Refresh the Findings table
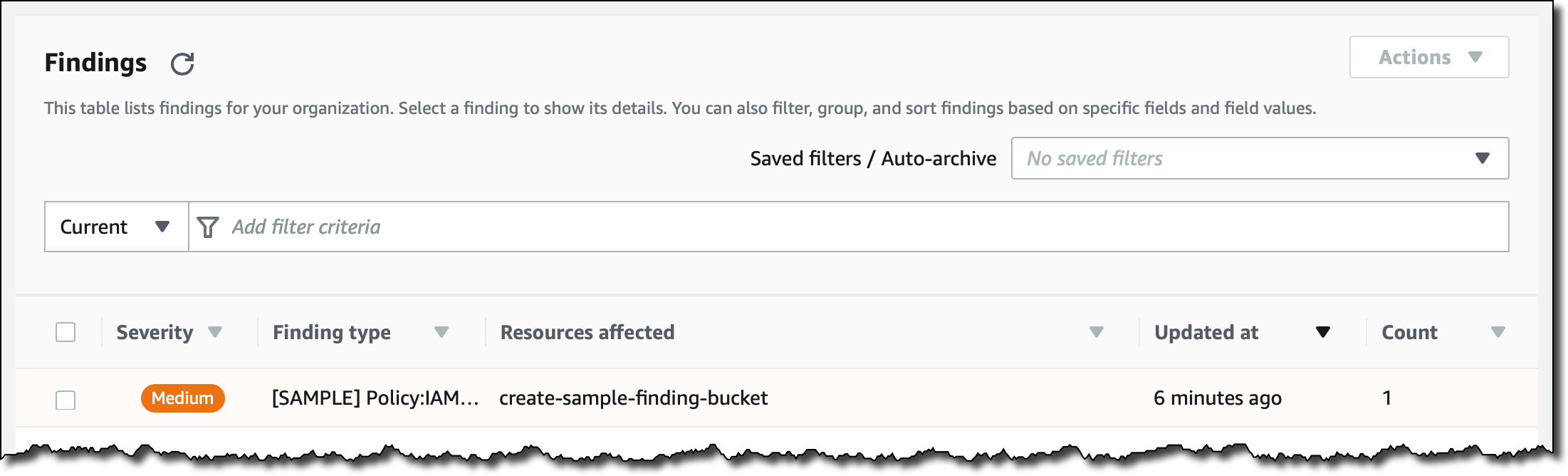The width and height of the screenshot is (1568, 476). pyautogui.click(x=182, y=64)
